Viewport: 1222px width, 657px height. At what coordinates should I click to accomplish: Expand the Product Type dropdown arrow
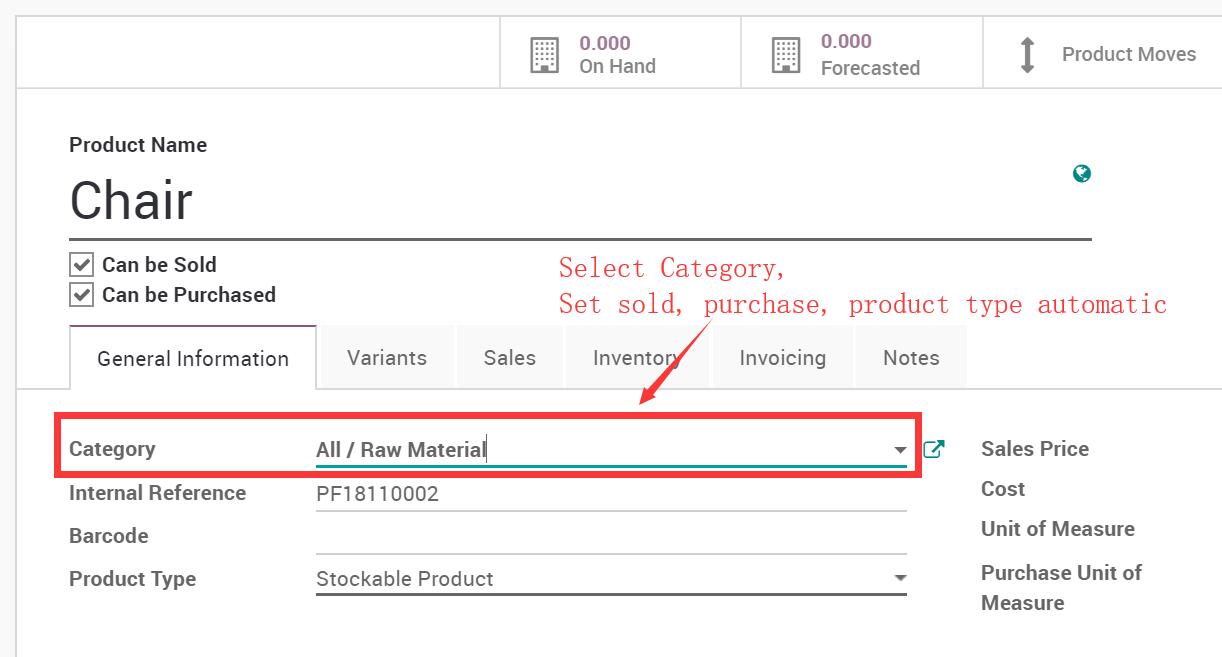click(x=900, y=579)
